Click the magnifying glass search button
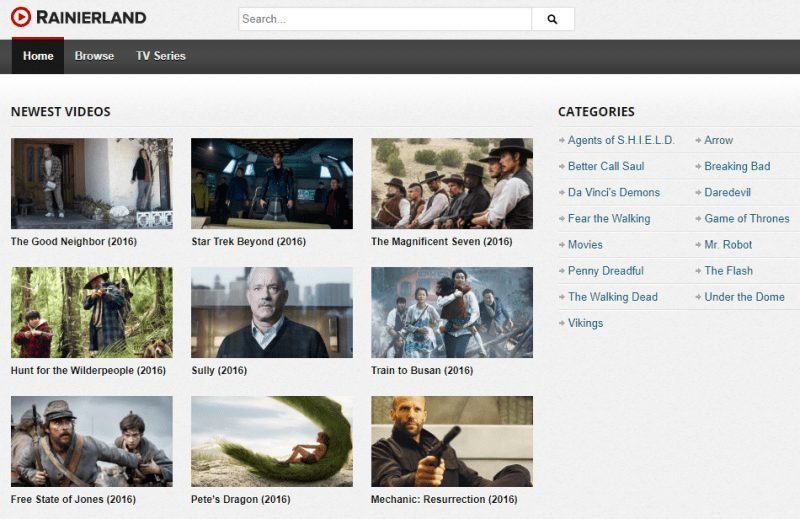The image size is (800, 519). 553,19
